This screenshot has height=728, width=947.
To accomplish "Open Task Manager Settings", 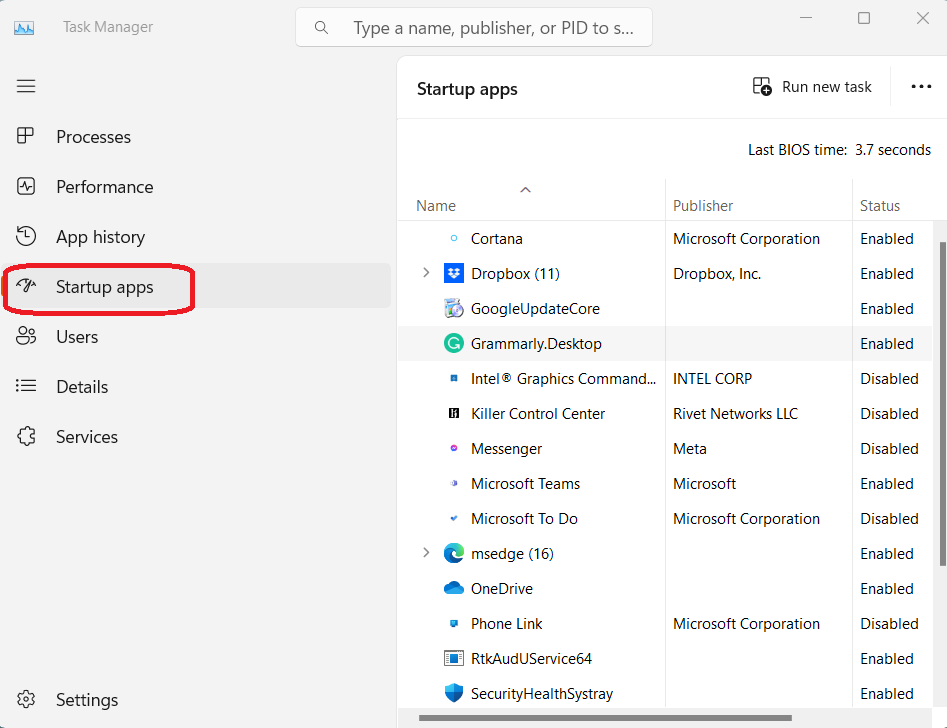I will click(x=86, y=700).
